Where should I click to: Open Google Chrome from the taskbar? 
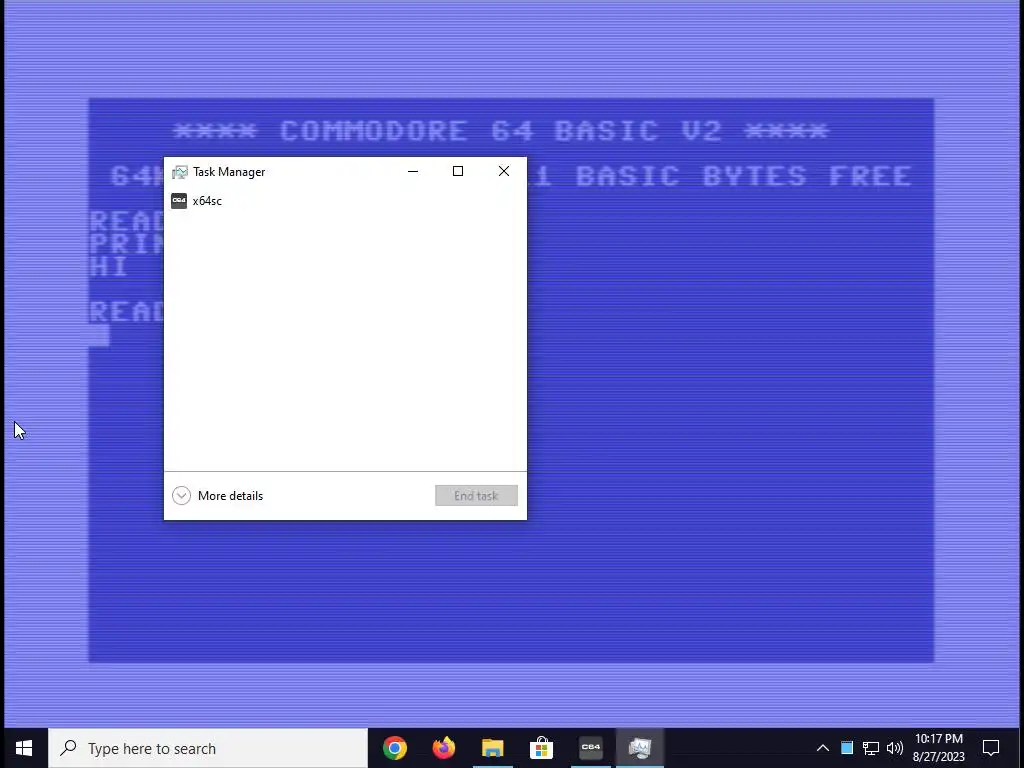pos(394,748)
